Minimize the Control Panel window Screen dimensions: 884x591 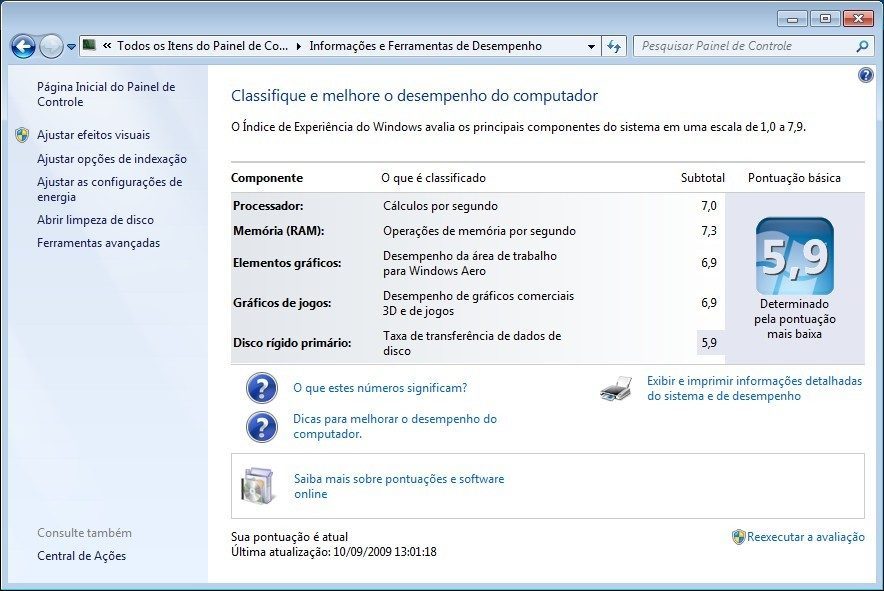792,19
